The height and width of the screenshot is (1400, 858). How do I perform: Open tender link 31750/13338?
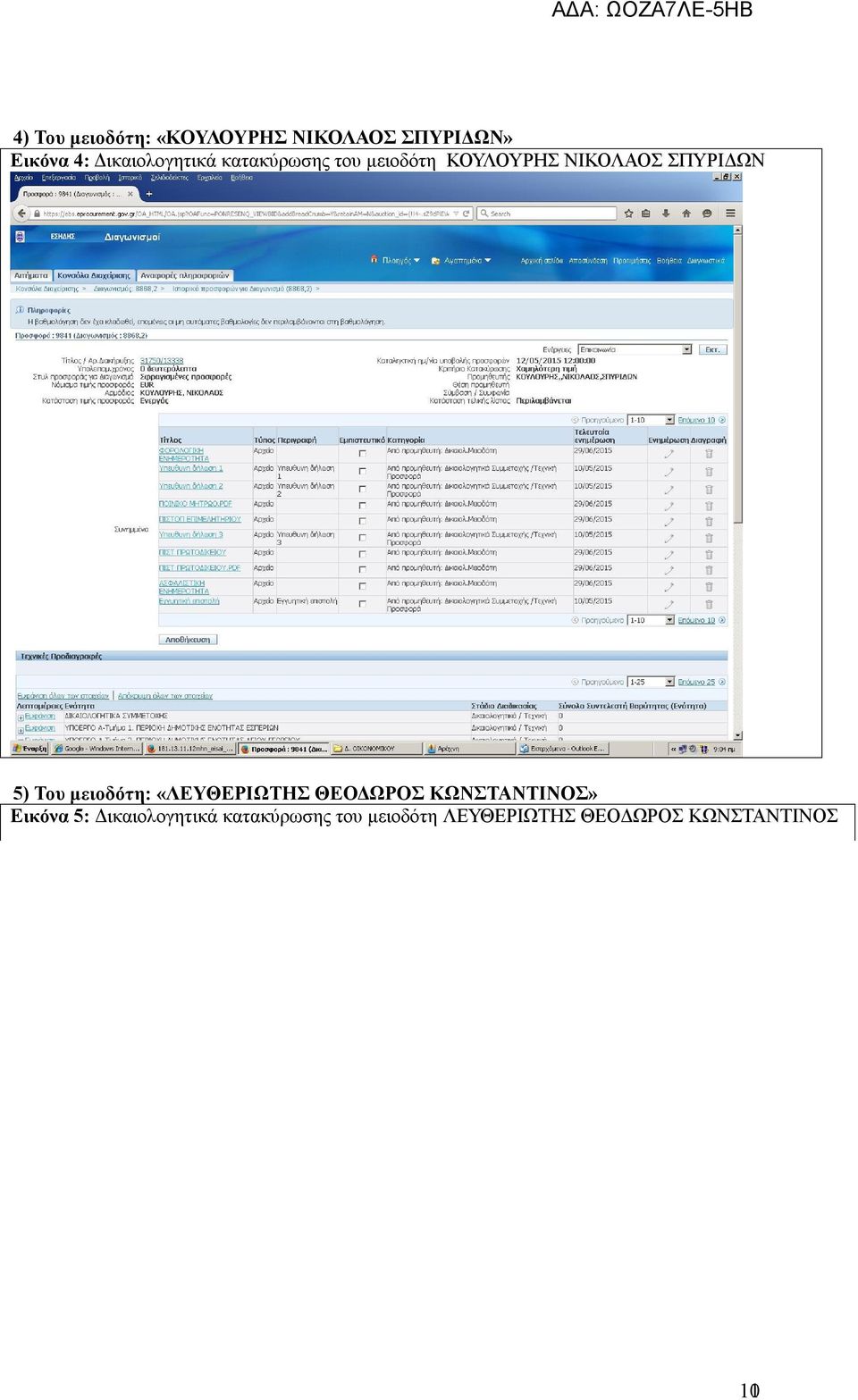[x=162, y=361]
